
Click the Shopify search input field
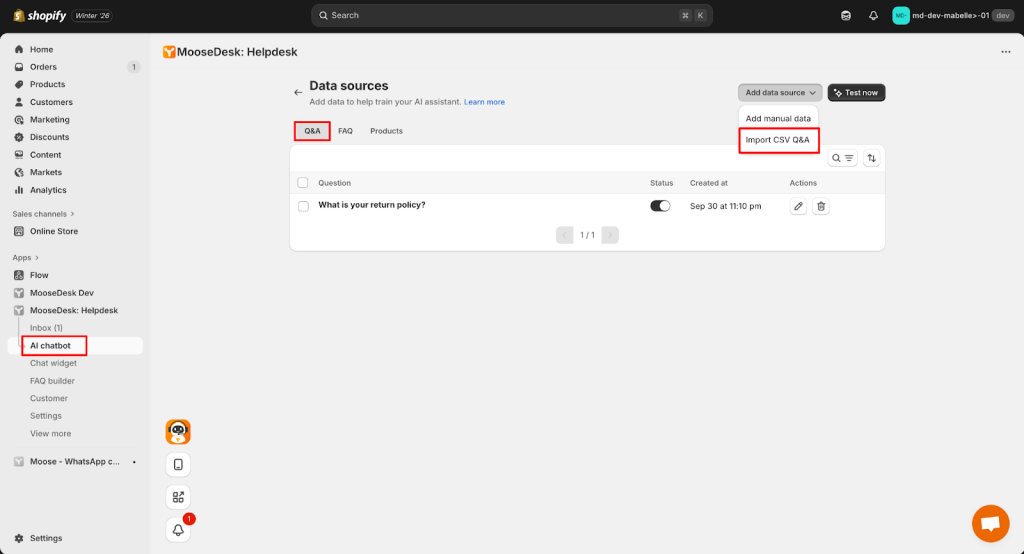(x=510, y=16)
